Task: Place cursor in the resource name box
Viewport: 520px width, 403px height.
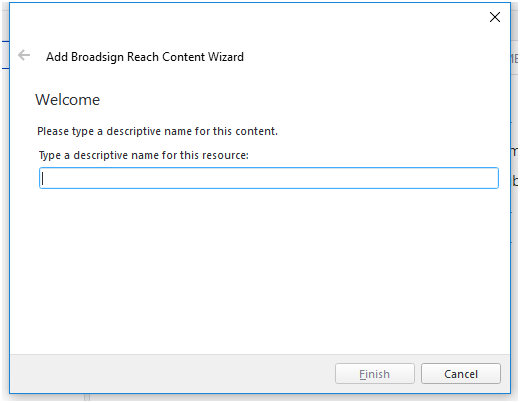Action: (x=269, y=178)
